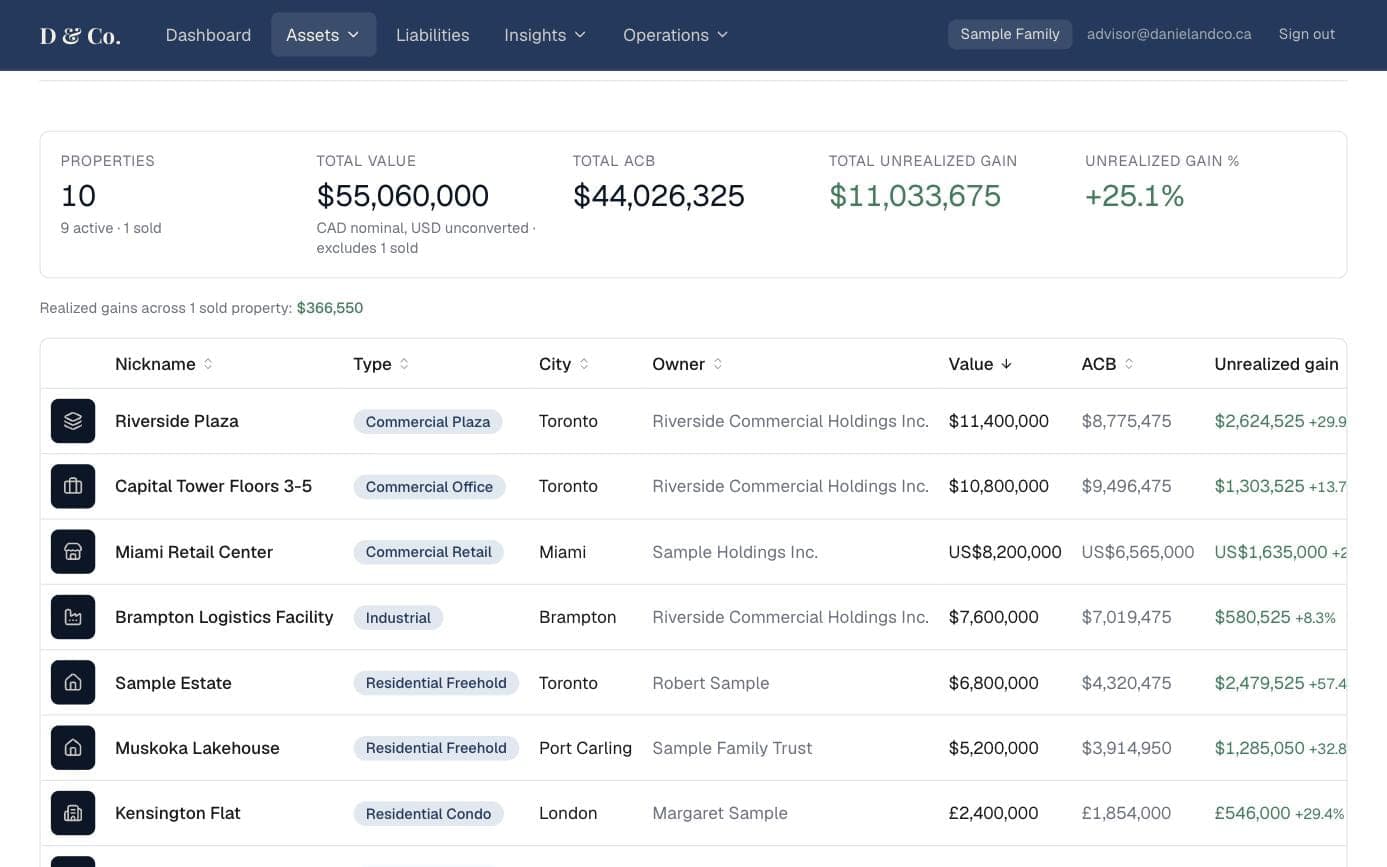The width and height of the screenshot is (1387, 867).
Task: Open the Muskoka Lakehouse property name
Action: point(197,748)
